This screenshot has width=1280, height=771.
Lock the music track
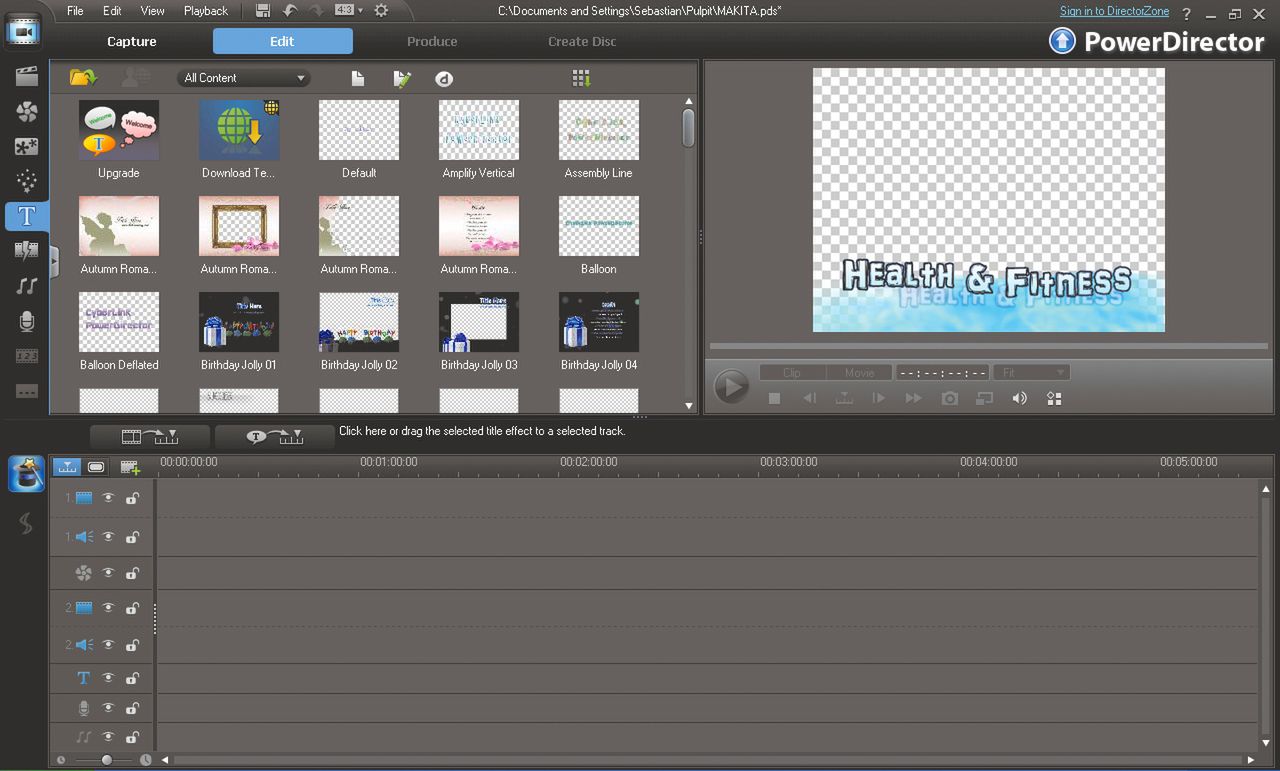pyautogui.click(x=132, y=737)
